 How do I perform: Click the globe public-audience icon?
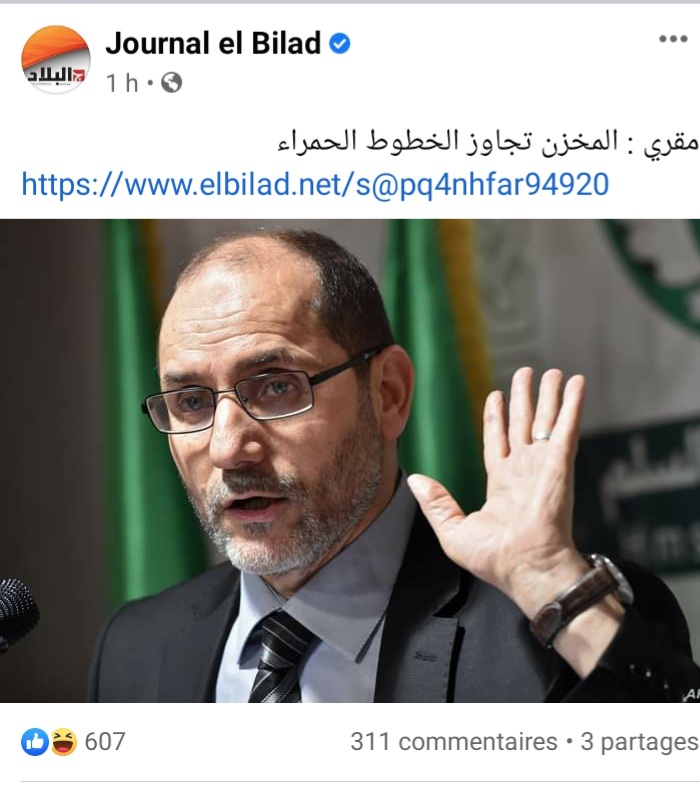[x=171, y=83]
